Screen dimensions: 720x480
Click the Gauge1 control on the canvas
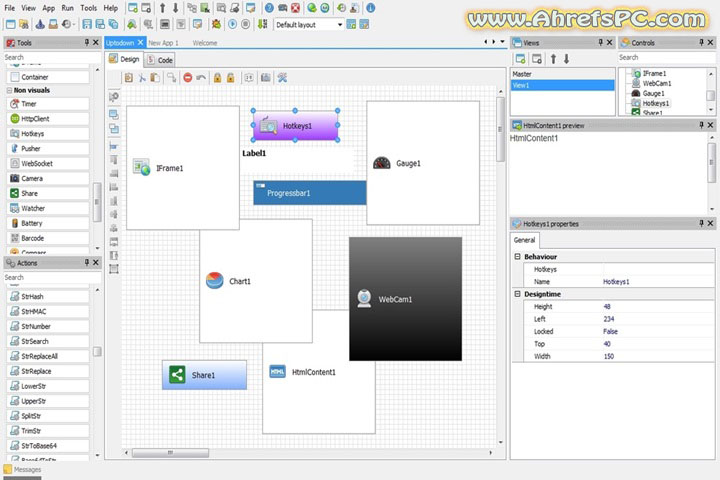tap(423, 163)
